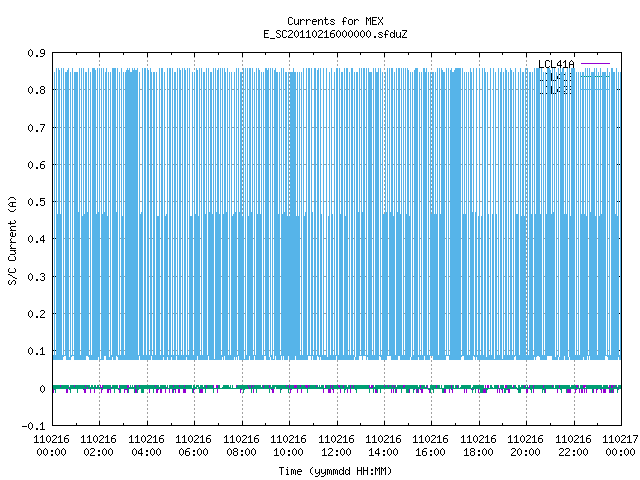Click the "0.7" y-axis tick label
This screenshot has width=640, height=480.
(x=36, y=128)
